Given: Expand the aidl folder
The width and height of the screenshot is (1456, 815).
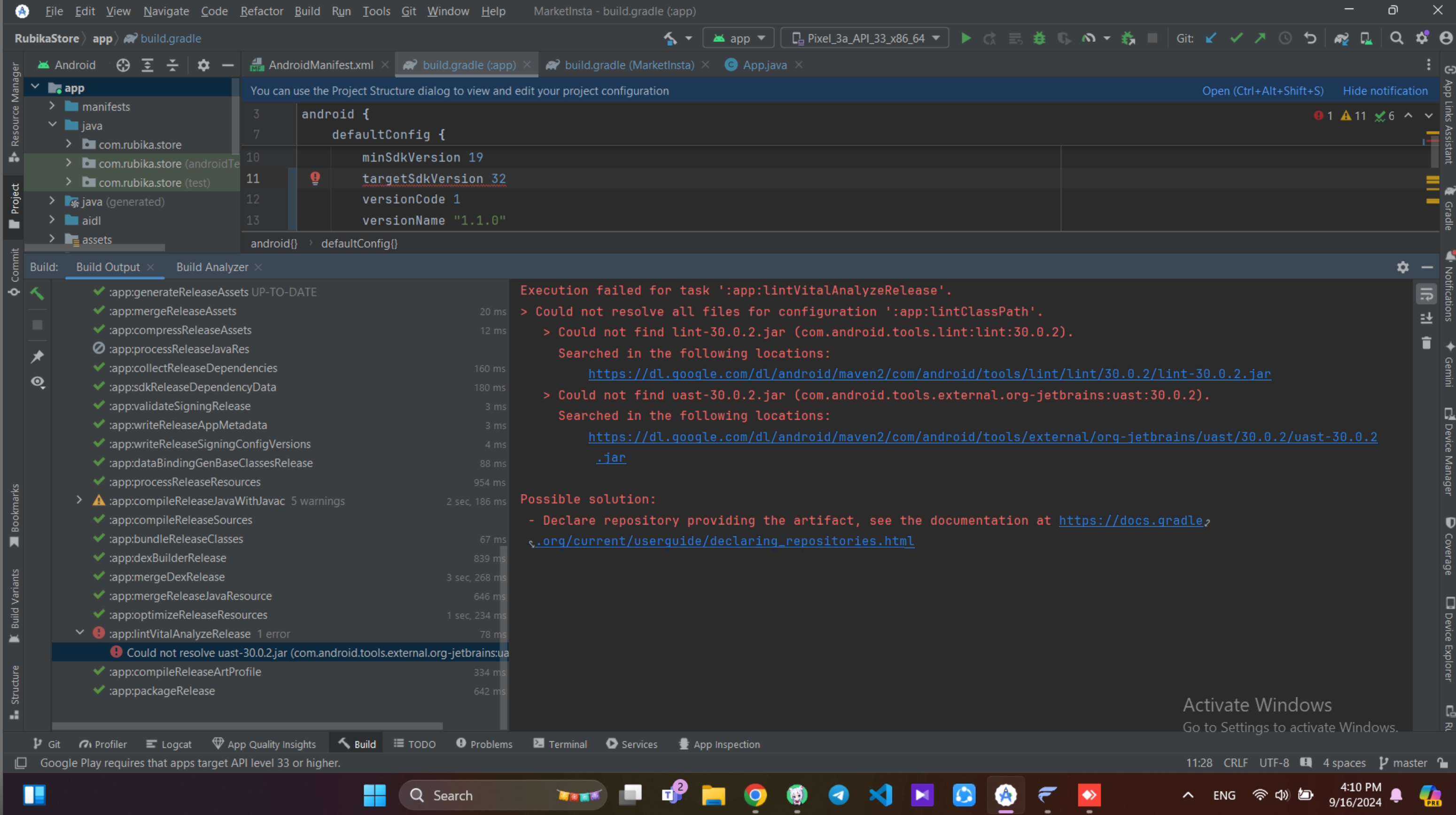Looking at the screenshot, I should coord(52,220).
